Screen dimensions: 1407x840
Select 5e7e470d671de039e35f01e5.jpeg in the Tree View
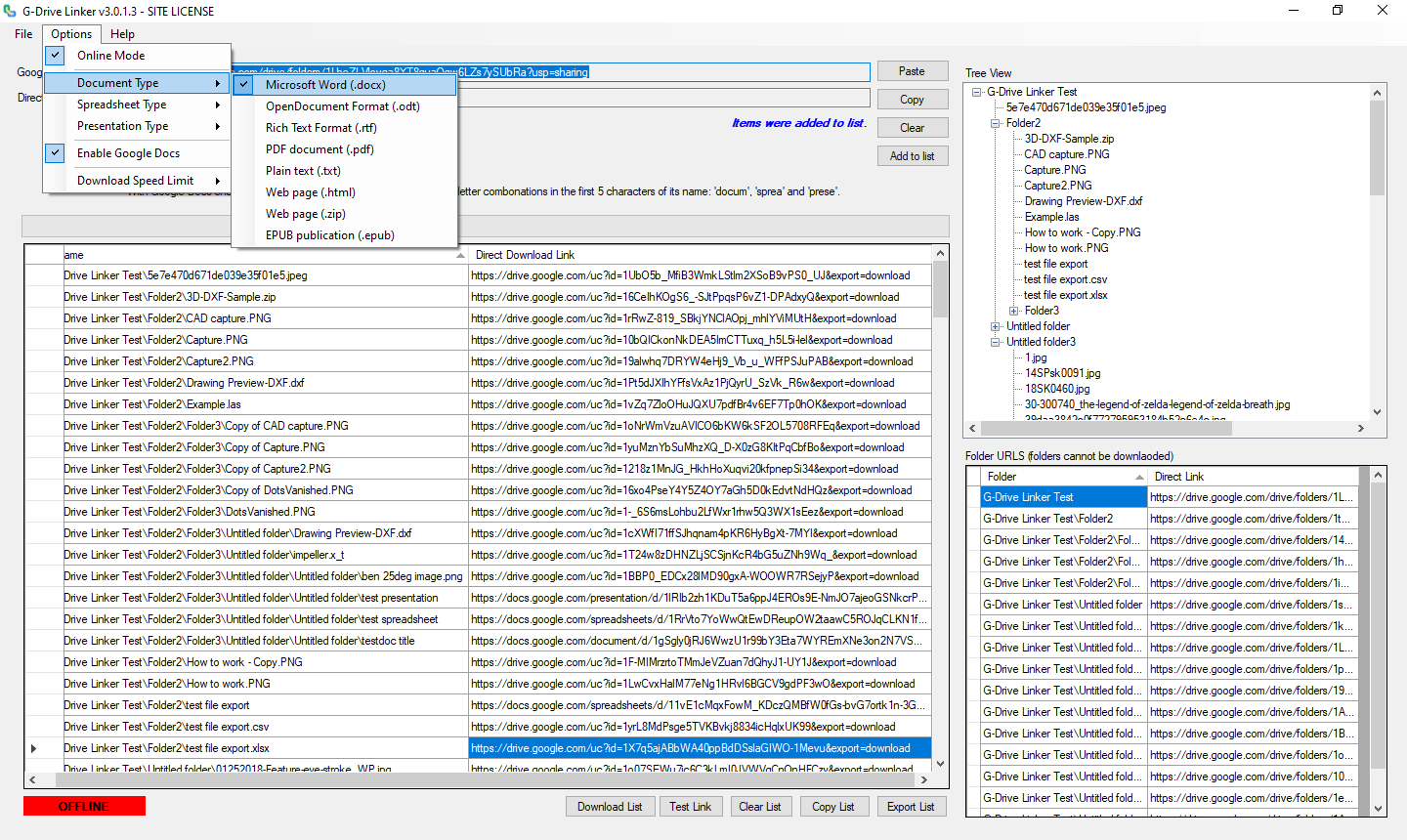(1086, 107)
